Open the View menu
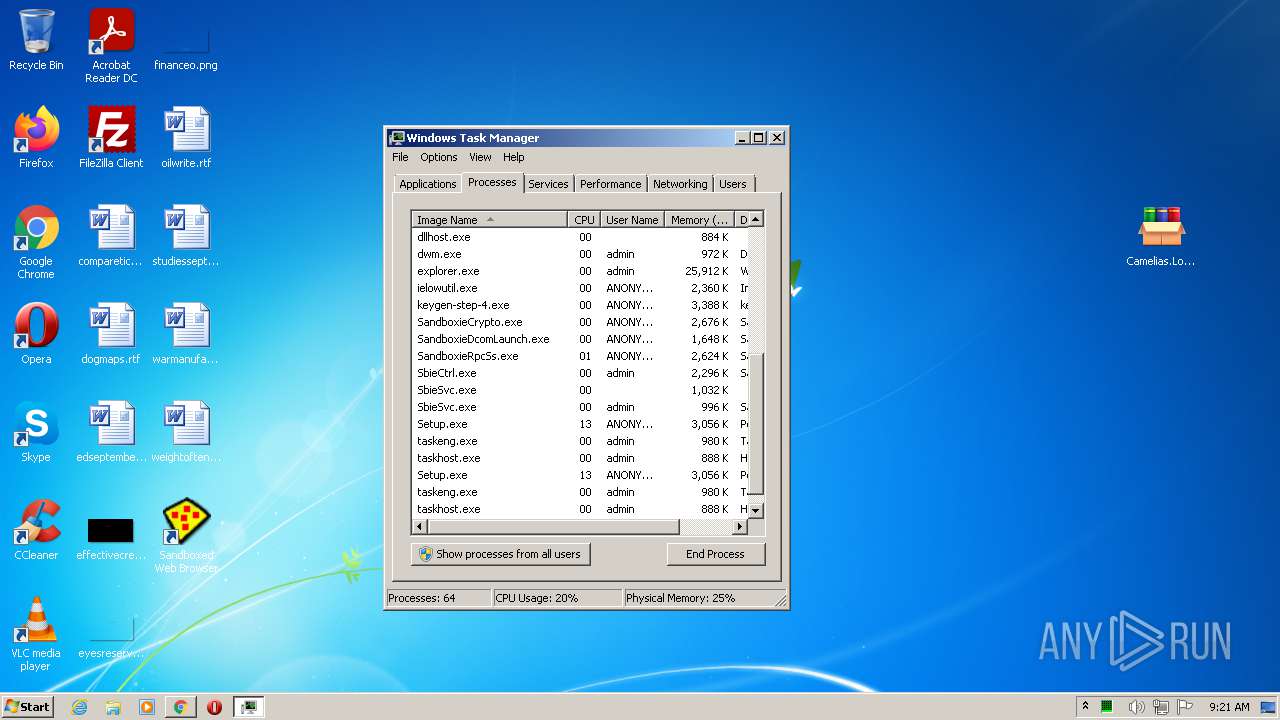This screenshot has width=1280, height=720. 480,157
